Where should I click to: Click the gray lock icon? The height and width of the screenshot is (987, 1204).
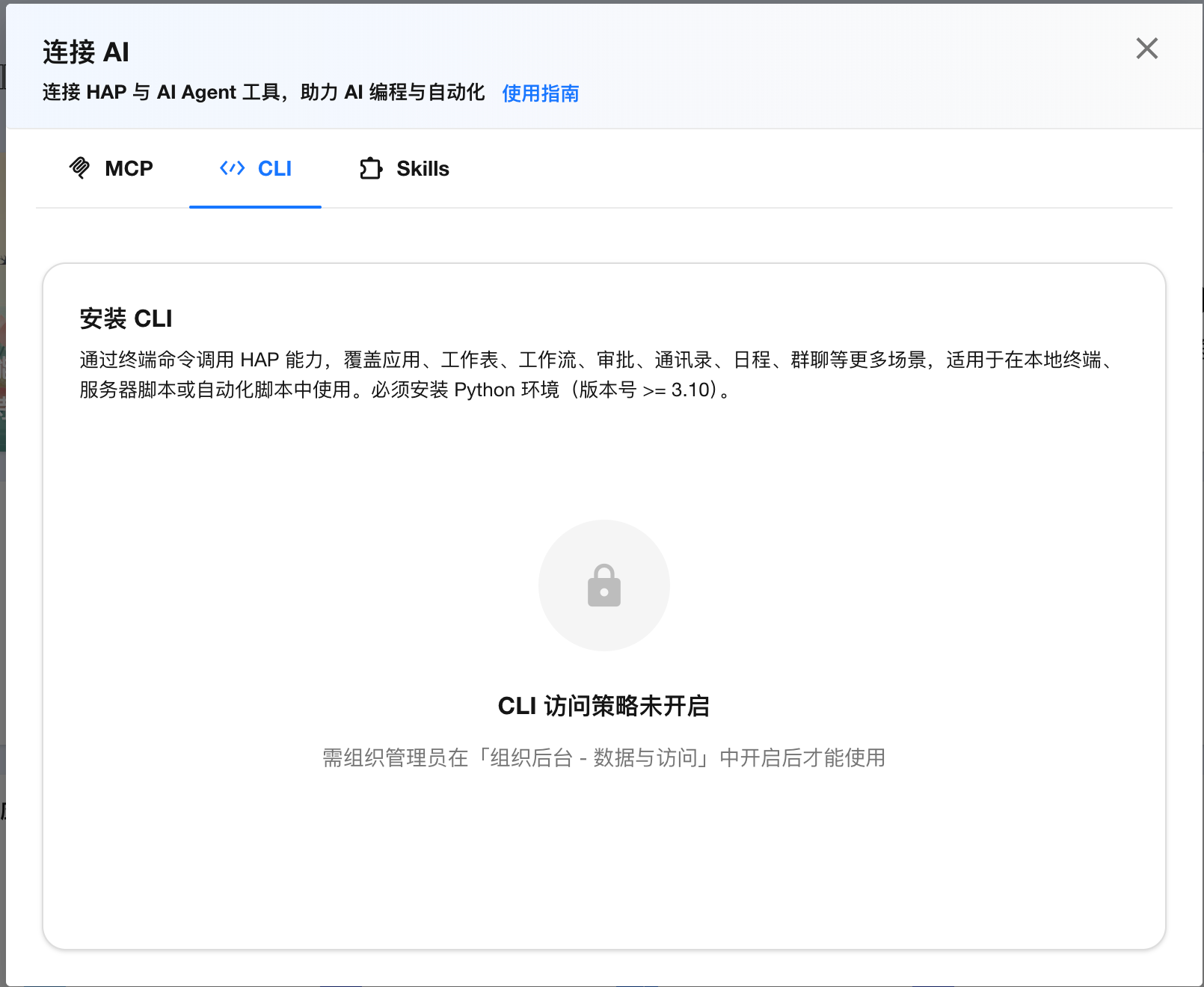coord(604,585)
